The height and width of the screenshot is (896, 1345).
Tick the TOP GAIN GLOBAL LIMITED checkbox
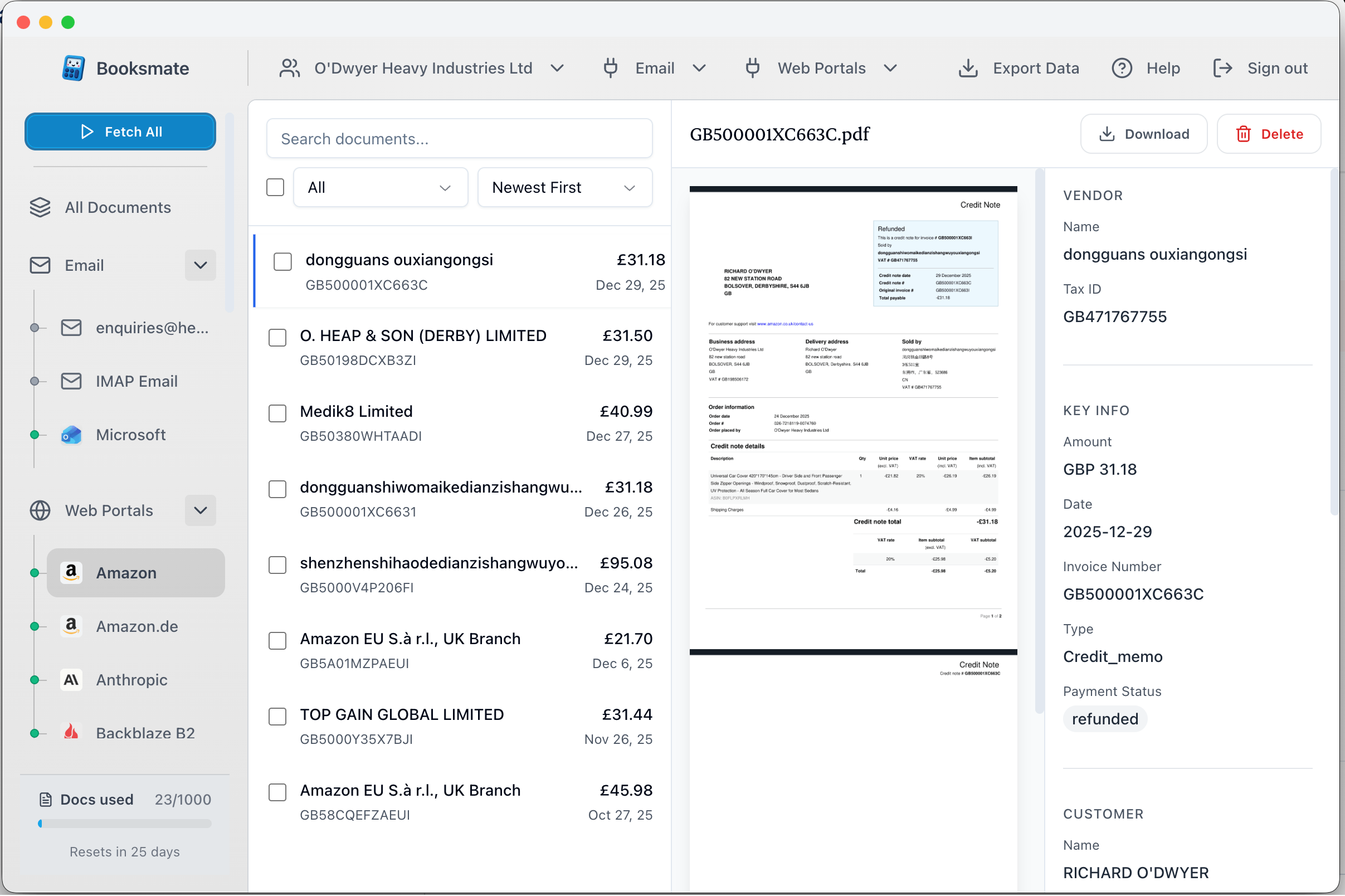pos(277,716)
